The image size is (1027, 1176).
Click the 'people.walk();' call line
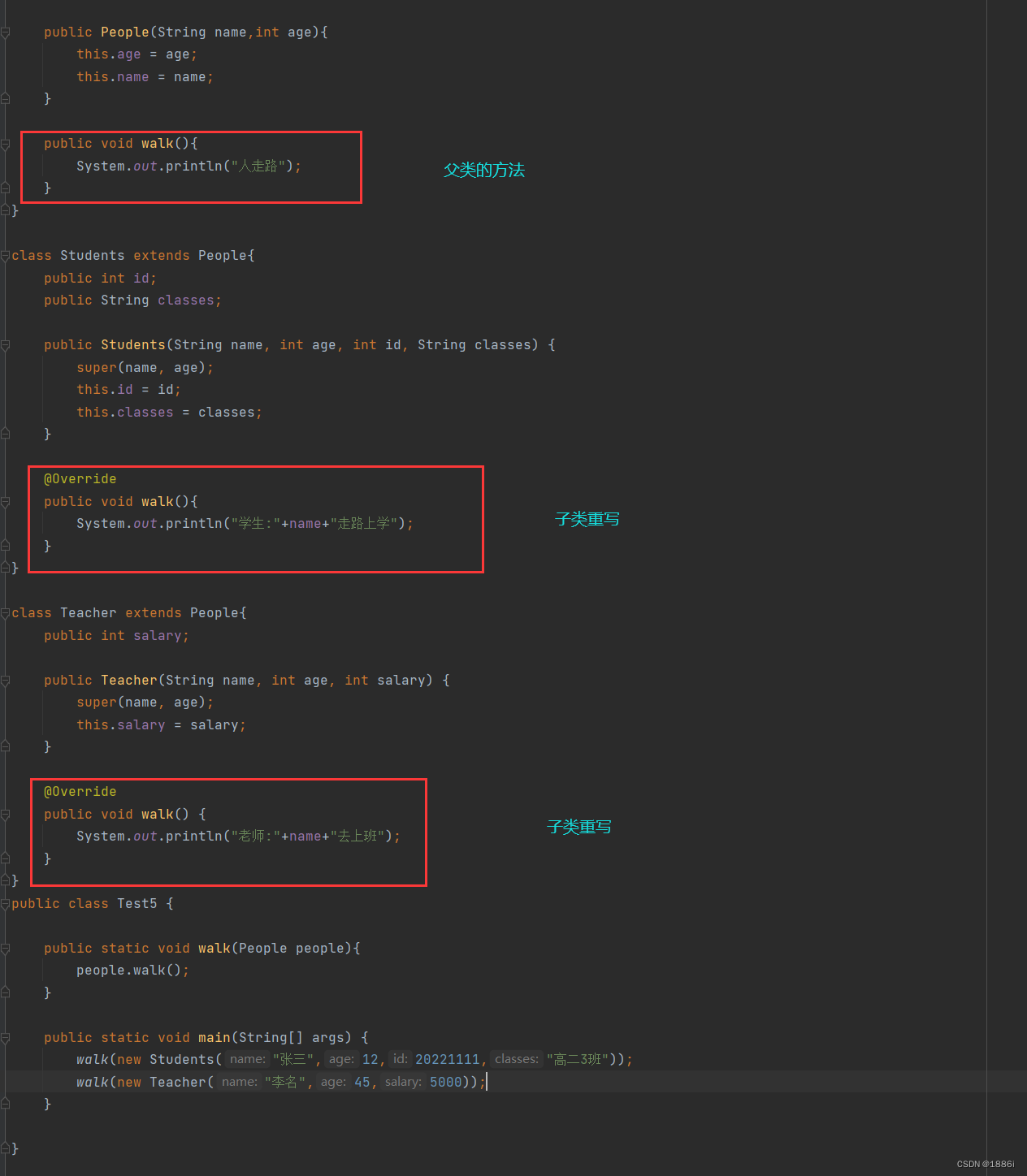pyautogui.click(x=132, y=971)
